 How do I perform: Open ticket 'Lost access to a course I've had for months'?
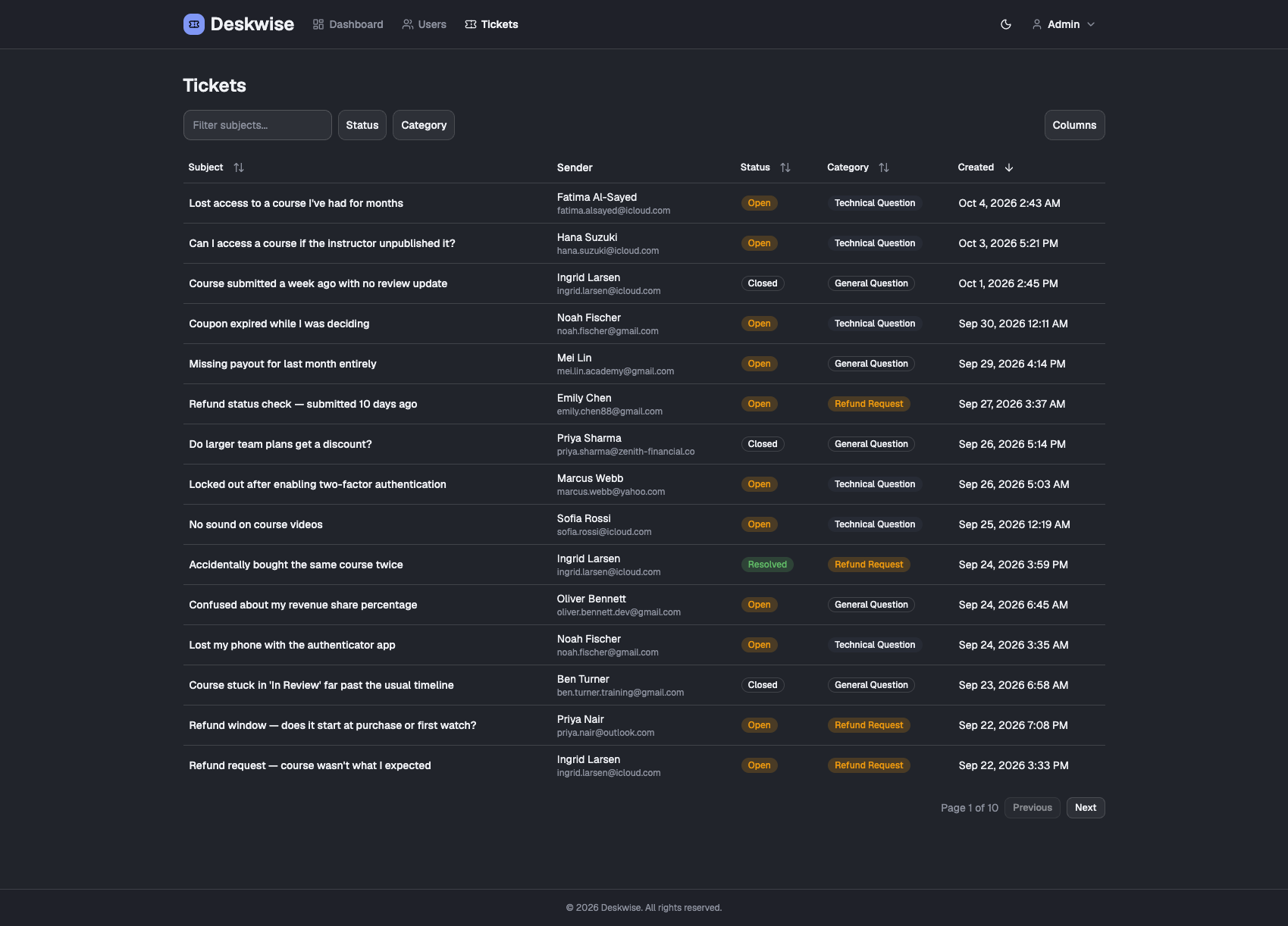click(296, 203)
